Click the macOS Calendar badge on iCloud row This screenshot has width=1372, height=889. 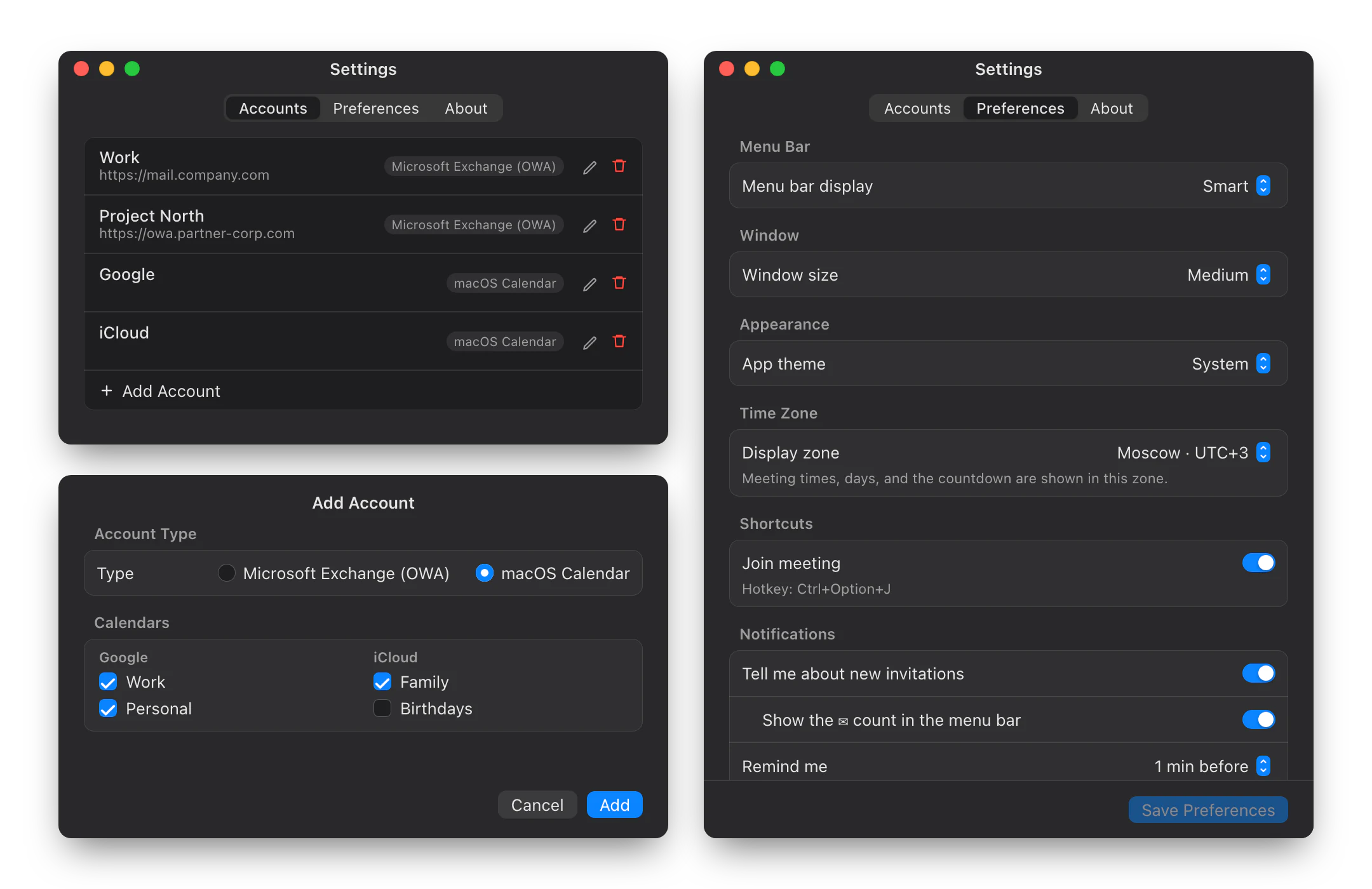[x=505, y=342]
